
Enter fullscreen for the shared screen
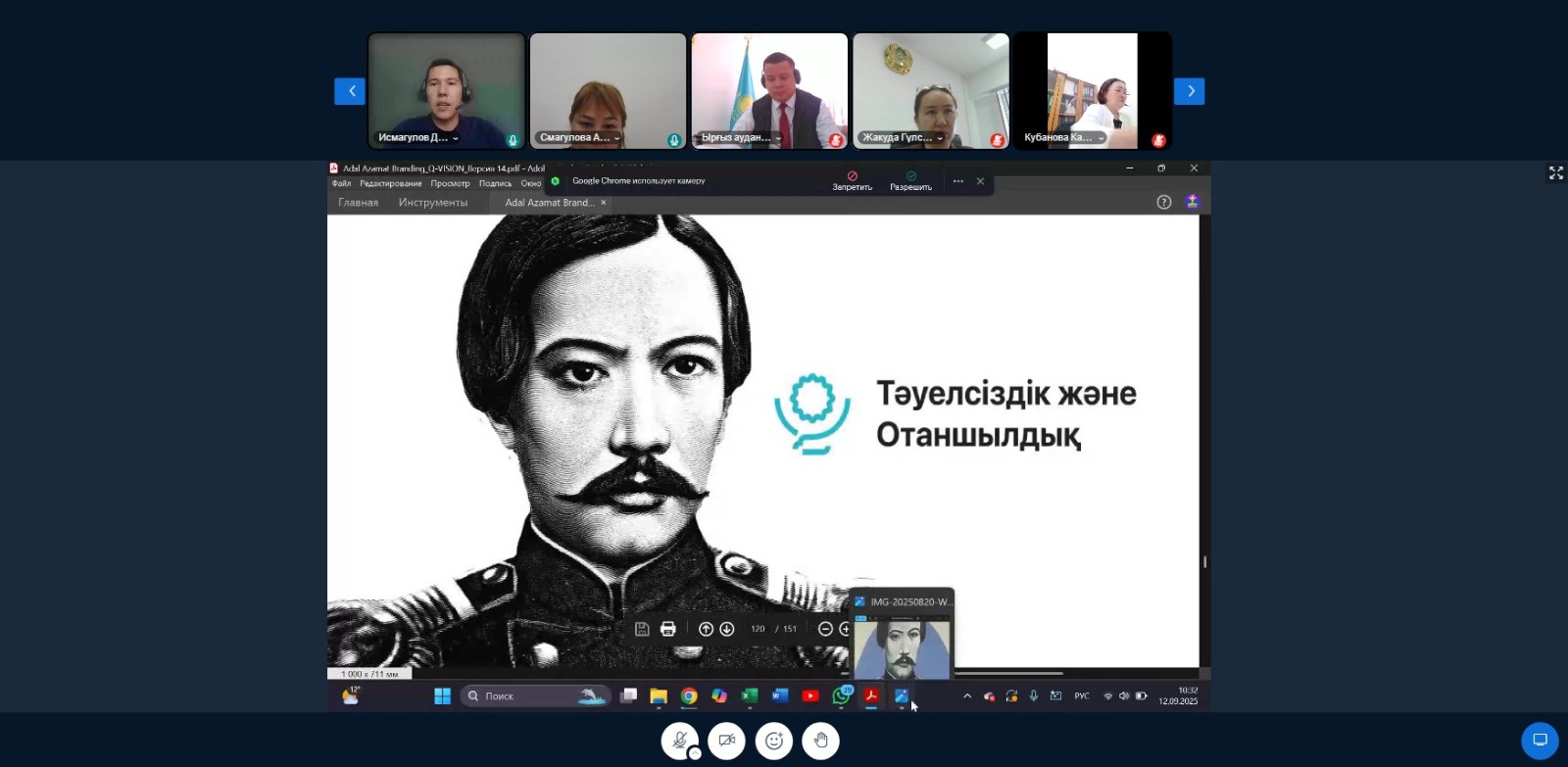(x=1556, y=172)
